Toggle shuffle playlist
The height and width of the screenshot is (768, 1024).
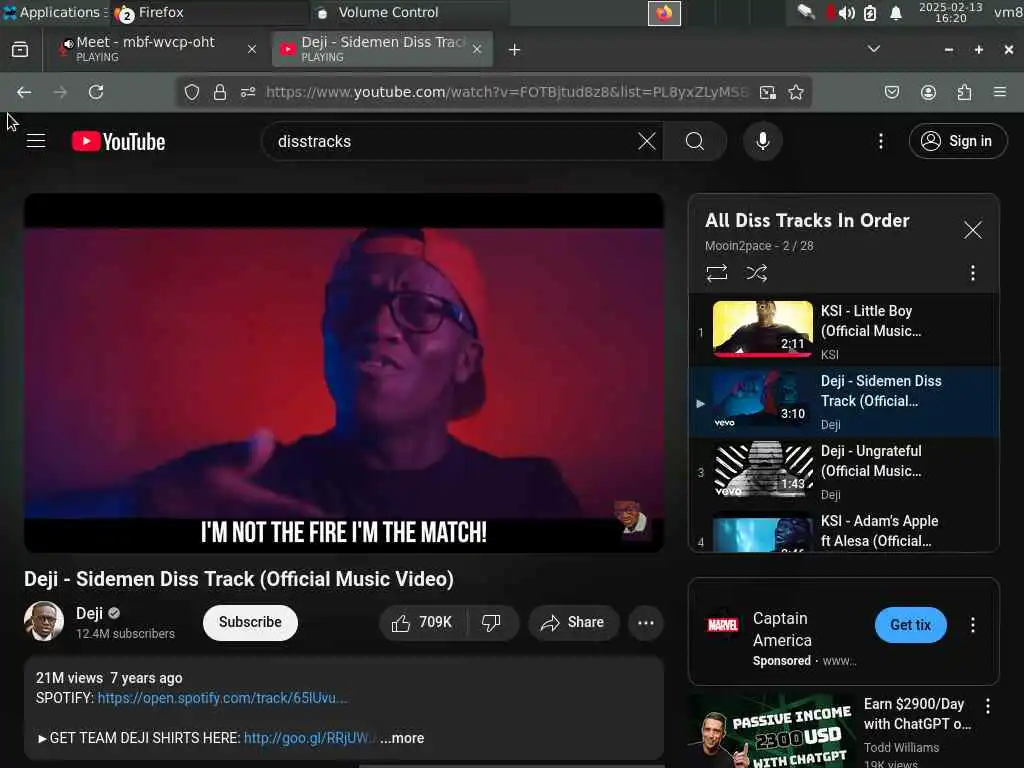tap(756, 273)
